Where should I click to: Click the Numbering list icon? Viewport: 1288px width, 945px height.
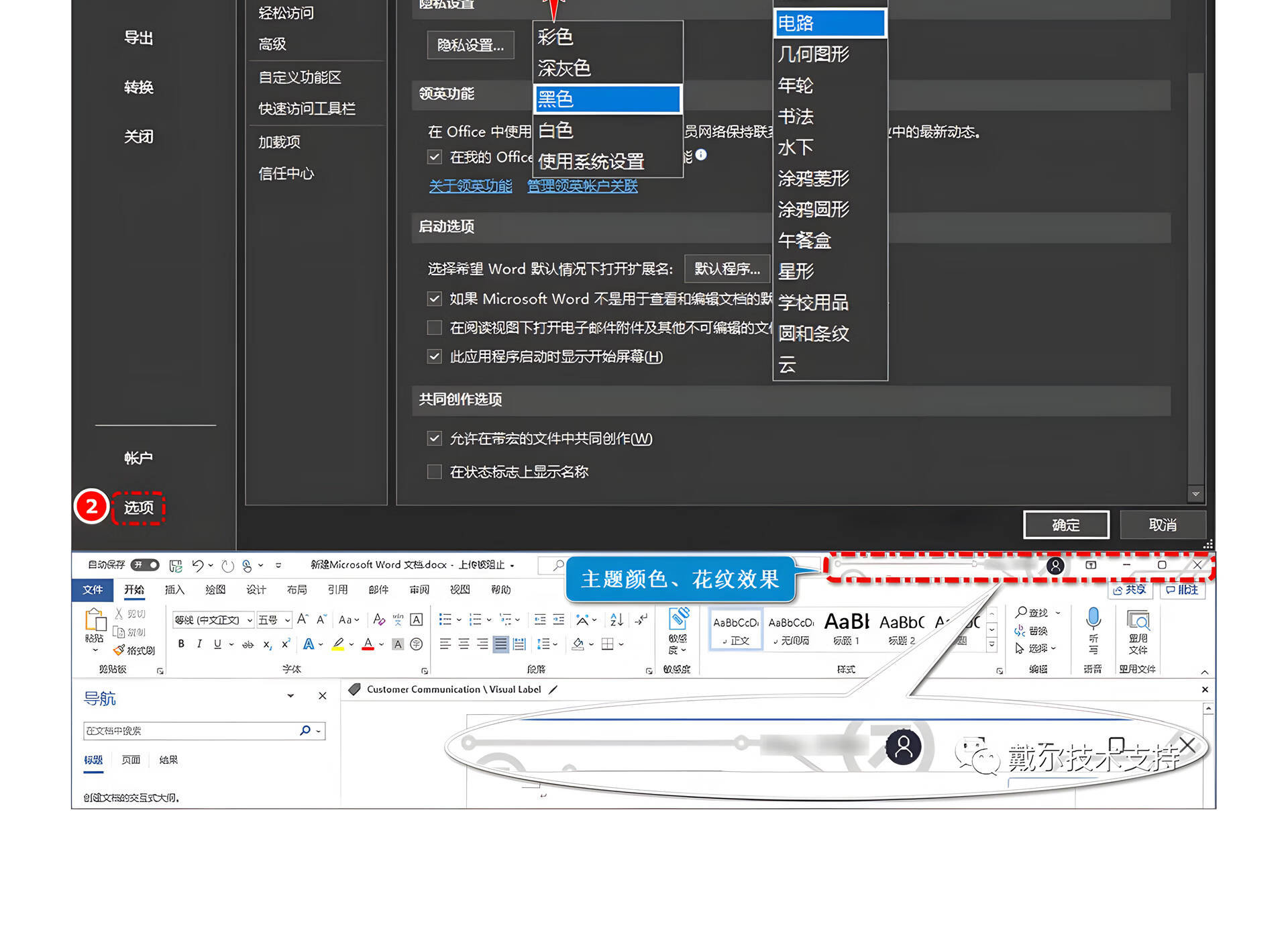[475, 619]
